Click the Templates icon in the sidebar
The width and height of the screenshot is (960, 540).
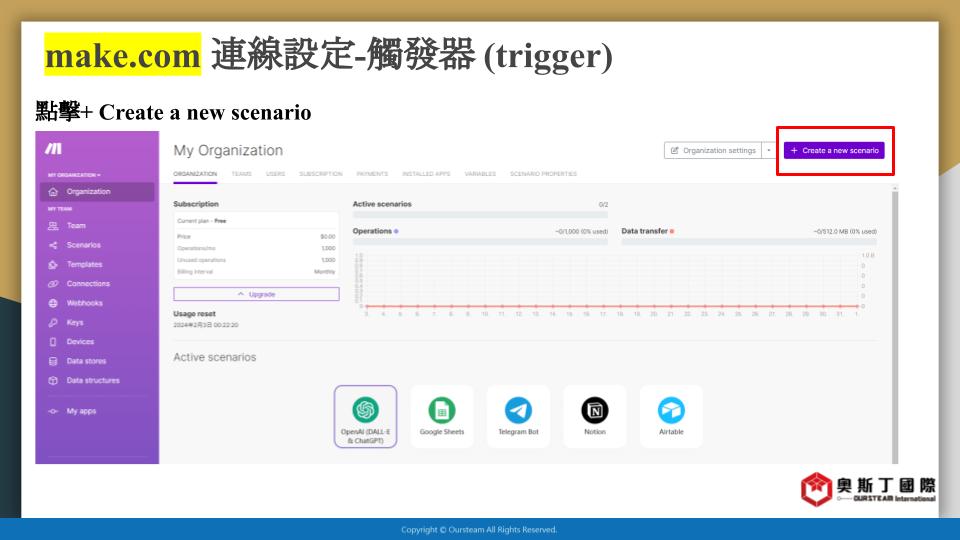tap(53, 264)
